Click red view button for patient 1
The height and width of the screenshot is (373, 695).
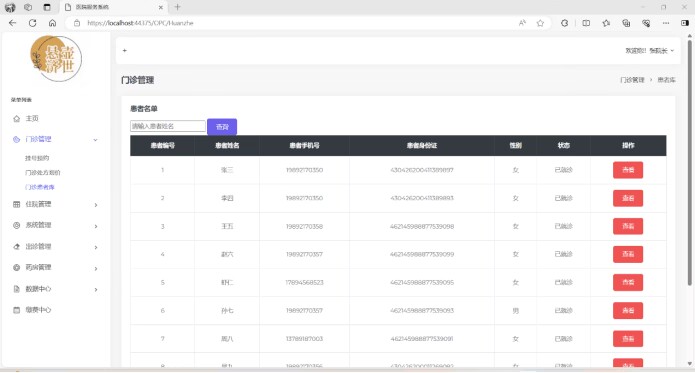[628, 170]
